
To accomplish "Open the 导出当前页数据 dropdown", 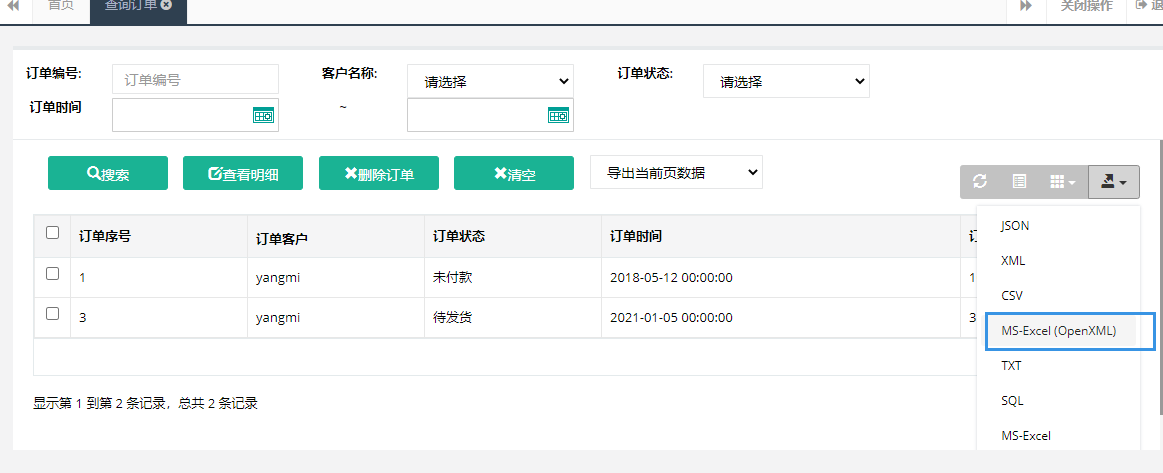I will (676, 173).
